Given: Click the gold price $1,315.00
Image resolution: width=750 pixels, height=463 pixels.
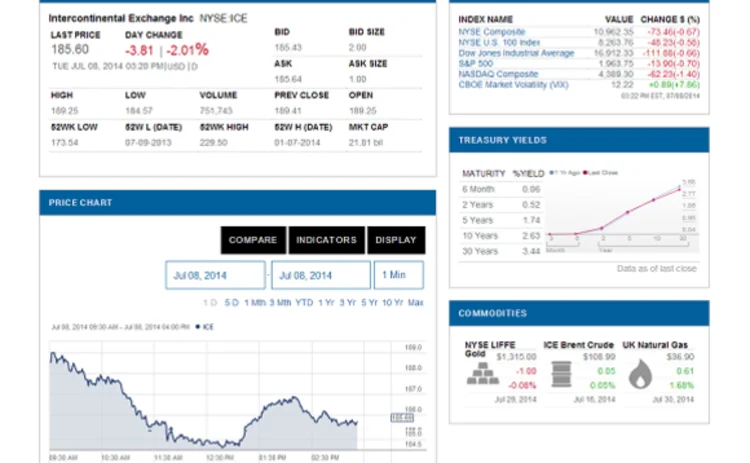Looking at the screenshot, I should tap(516, 357).
